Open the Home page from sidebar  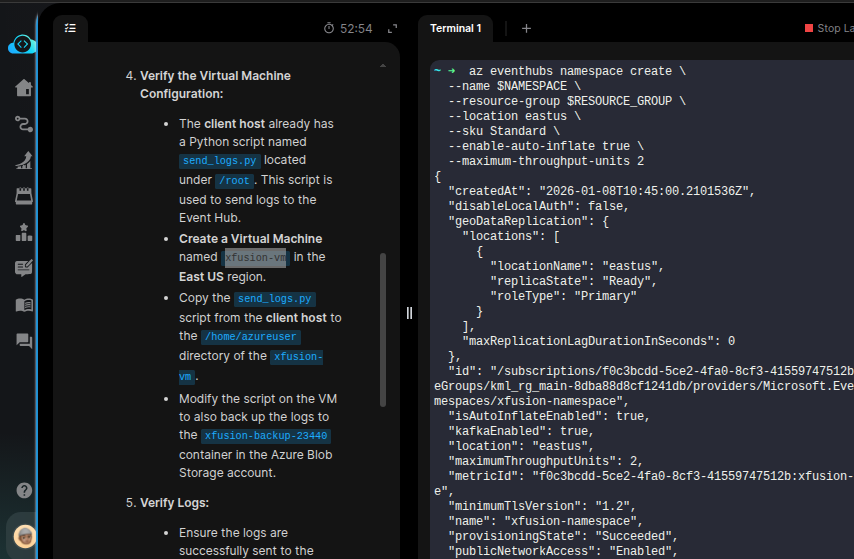[x=24, y=88]
